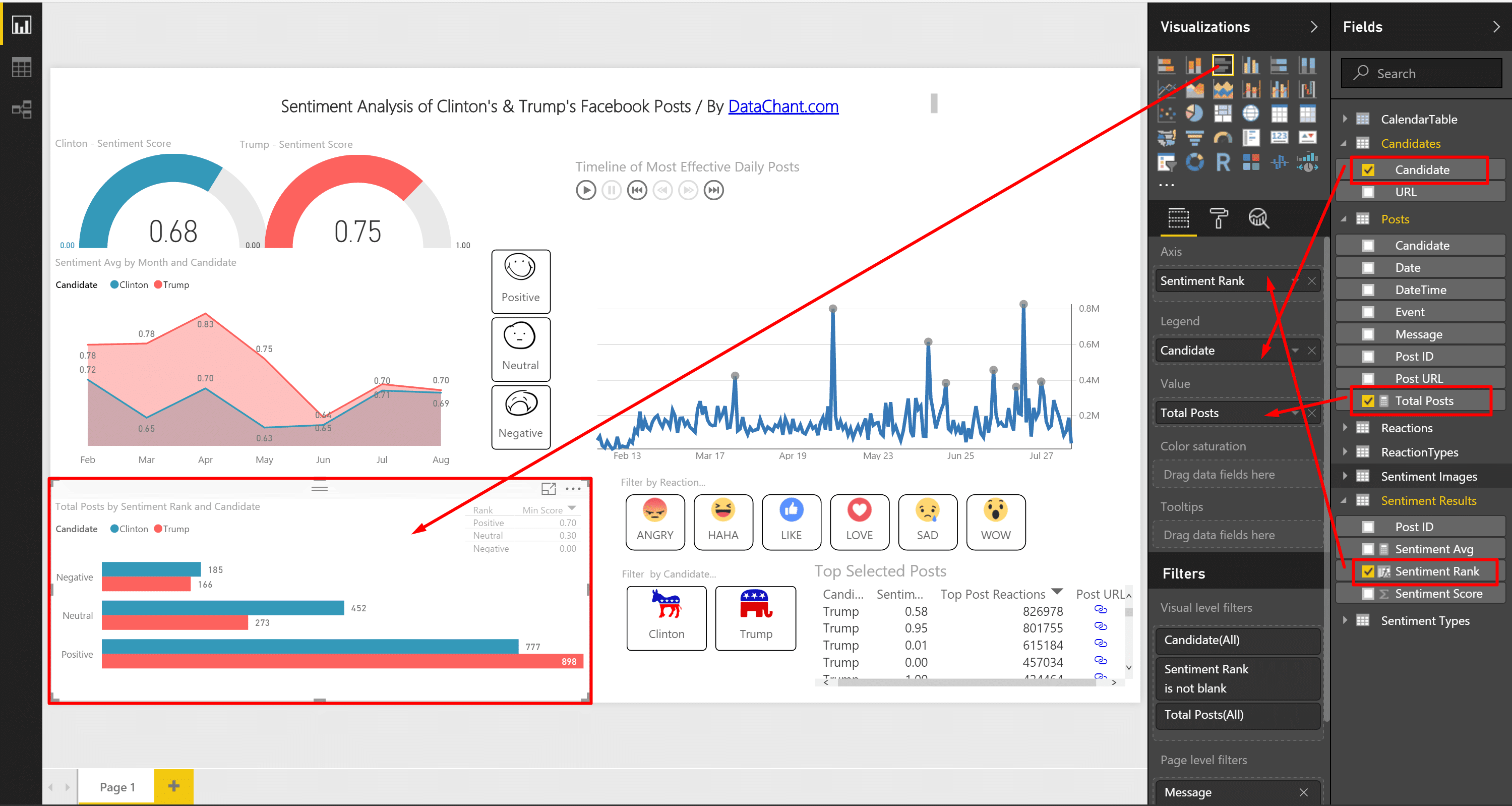
Task: Expand the Reactions table fields
Action: [1345, 428]
